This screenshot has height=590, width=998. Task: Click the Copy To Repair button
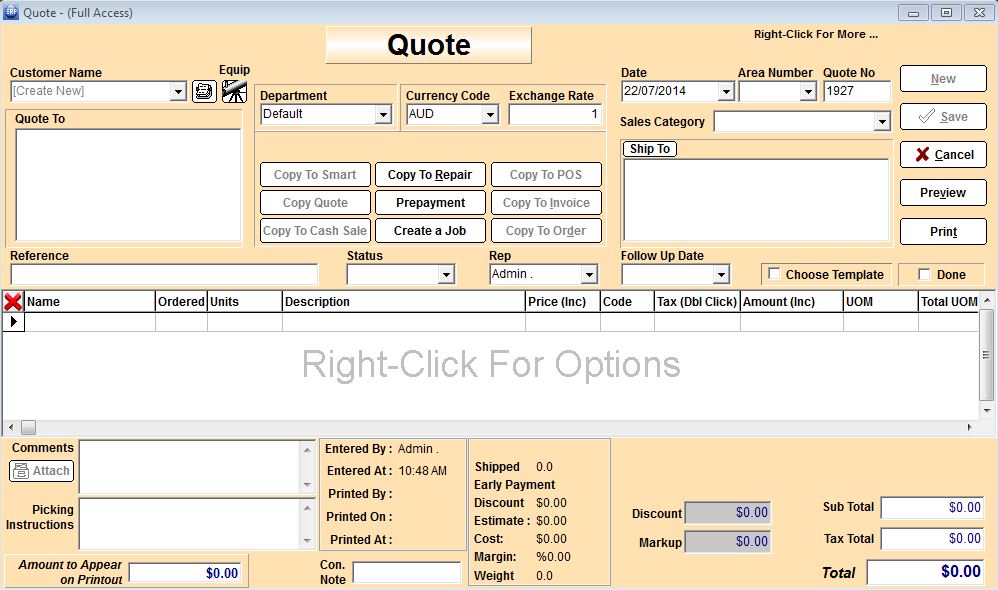[x=430, y=175]
